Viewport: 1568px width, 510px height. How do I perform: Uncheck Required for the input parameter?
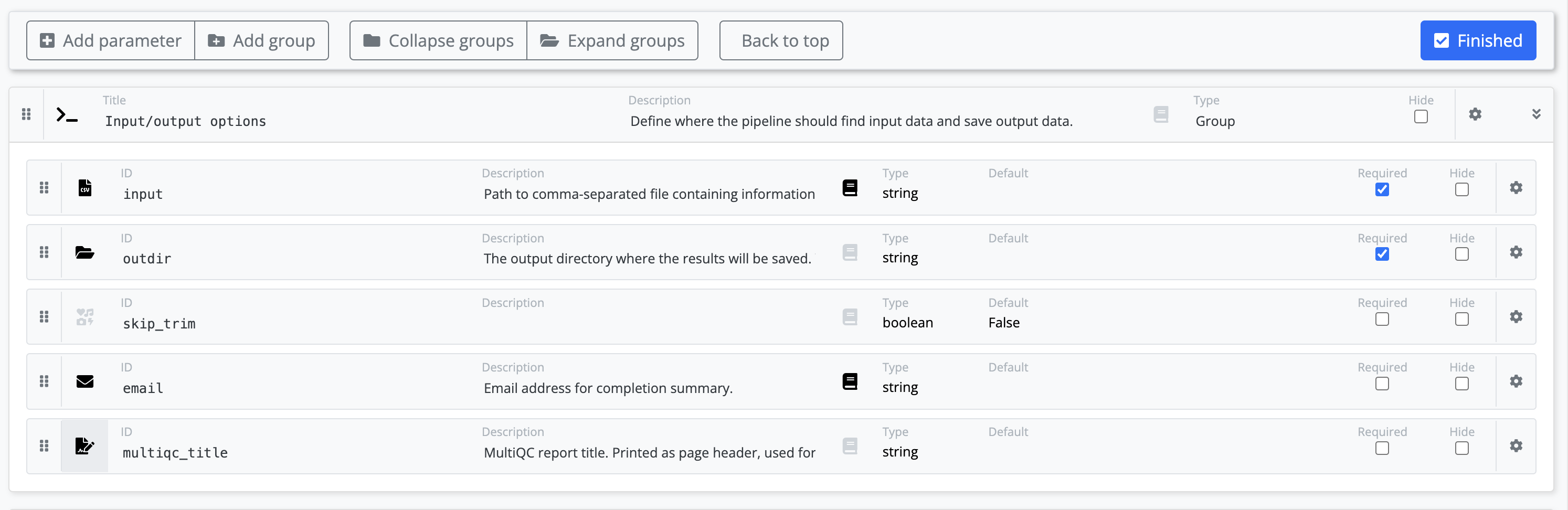tap(1382, 190)
